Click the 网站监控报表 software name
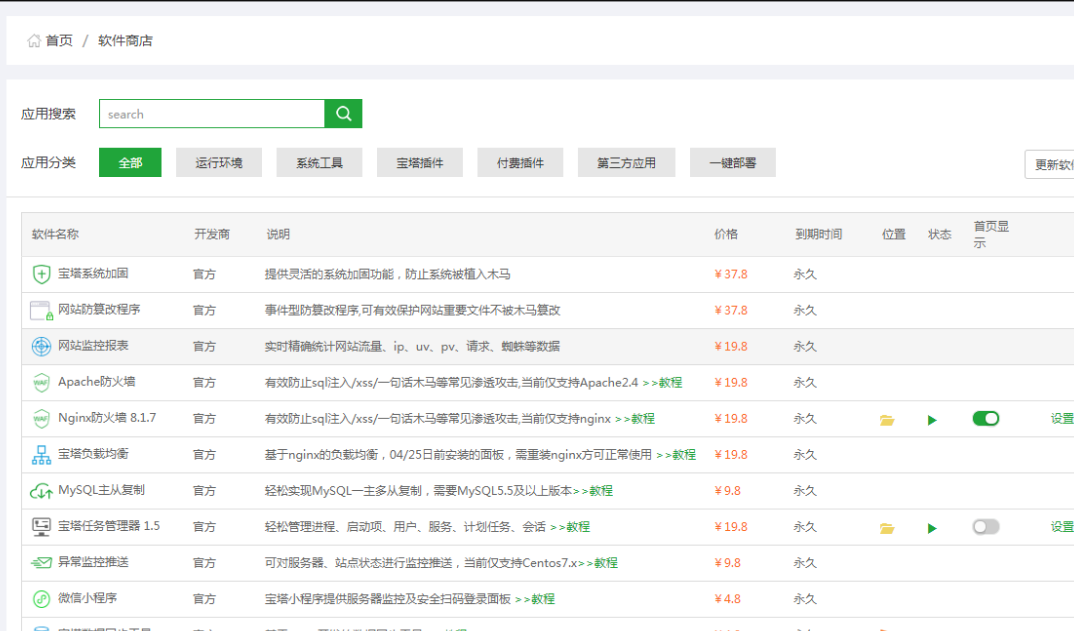This screenshot has height=631, width=1074. [x=93, y=346]
